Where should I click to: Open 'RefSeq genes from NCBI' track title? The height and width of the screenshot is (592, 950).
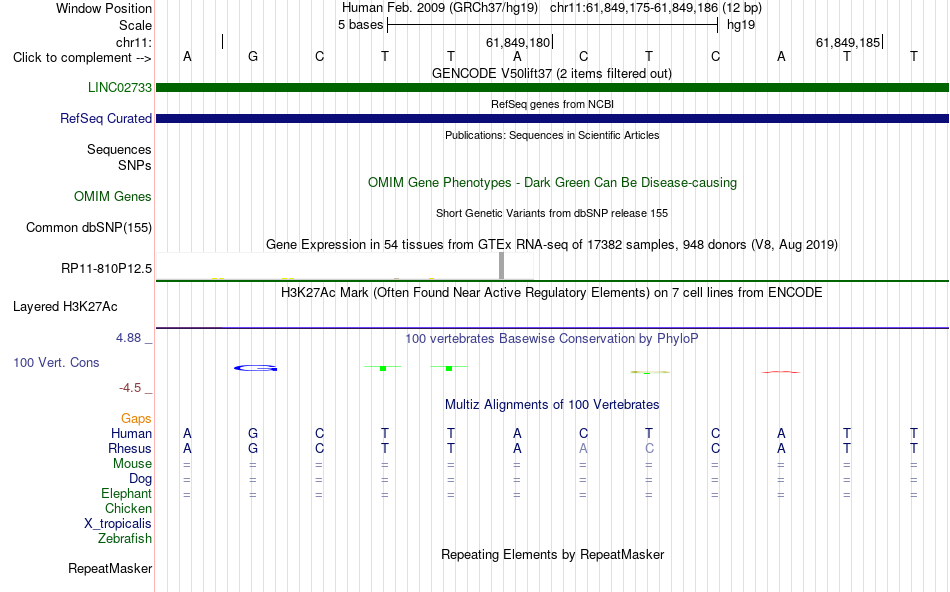coord(552,104)
